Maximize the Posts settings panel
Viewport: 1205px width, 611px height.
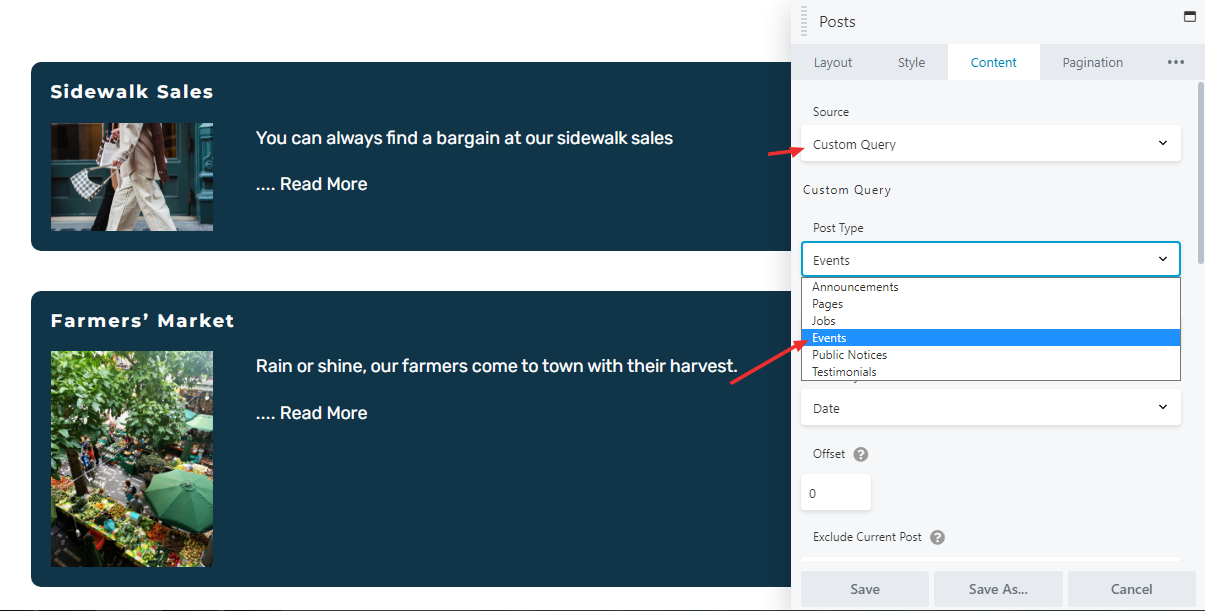[1189, 17]
